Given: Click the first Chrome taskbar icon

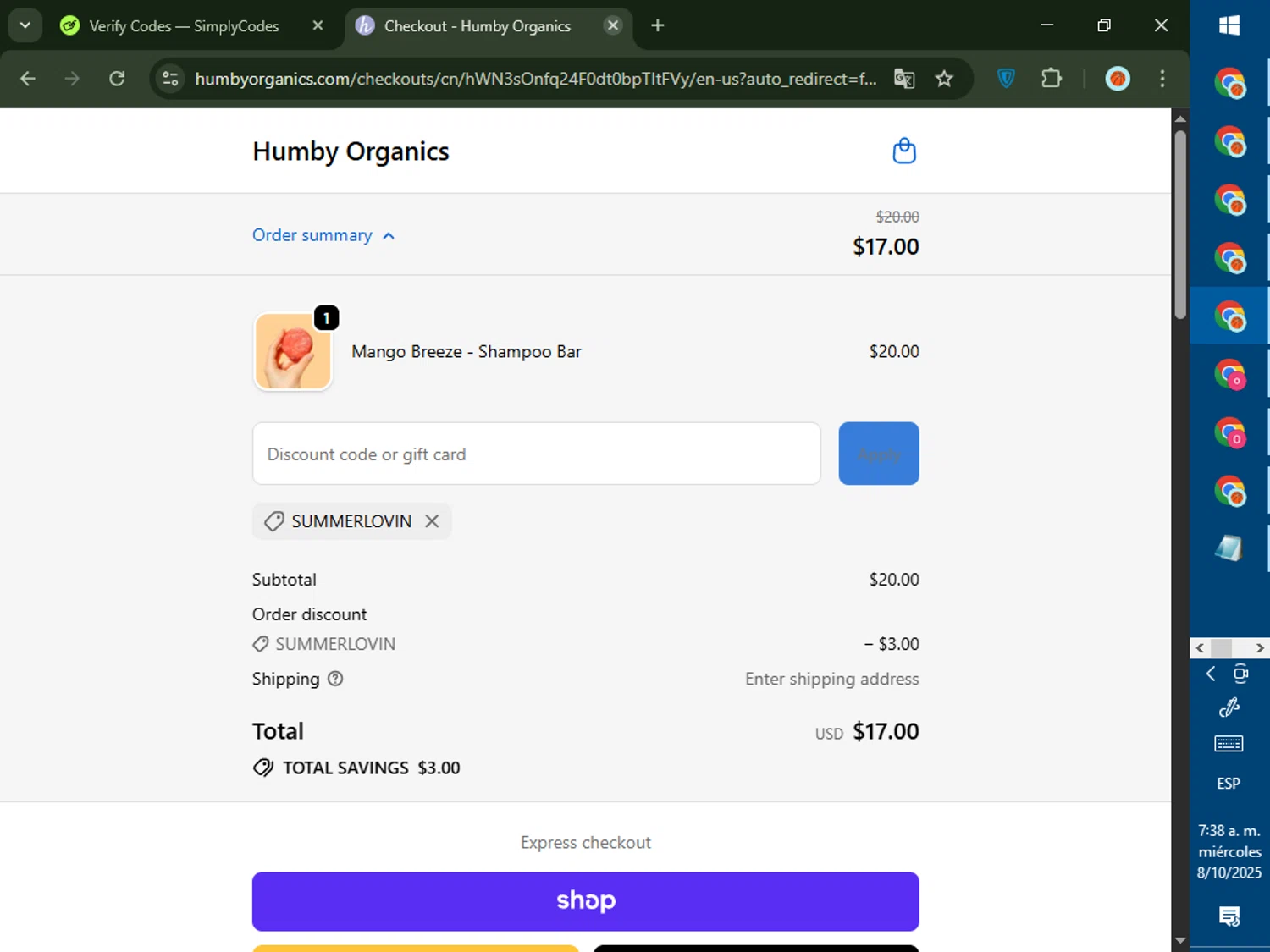Looking at the screenshot, I should [x=1229, y=84].
